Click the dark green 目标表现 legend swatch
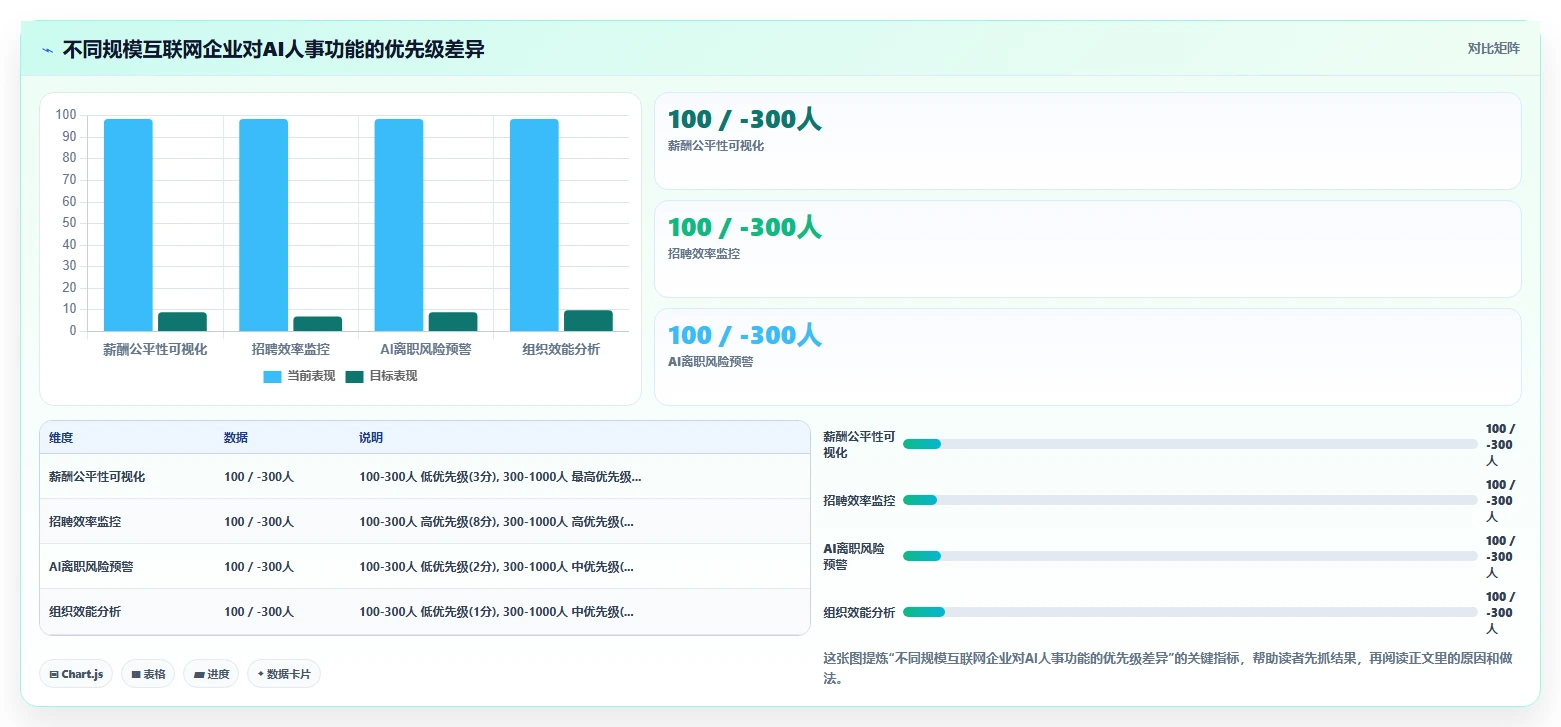The image size is (1561, 727). click(x=355, y=377)
